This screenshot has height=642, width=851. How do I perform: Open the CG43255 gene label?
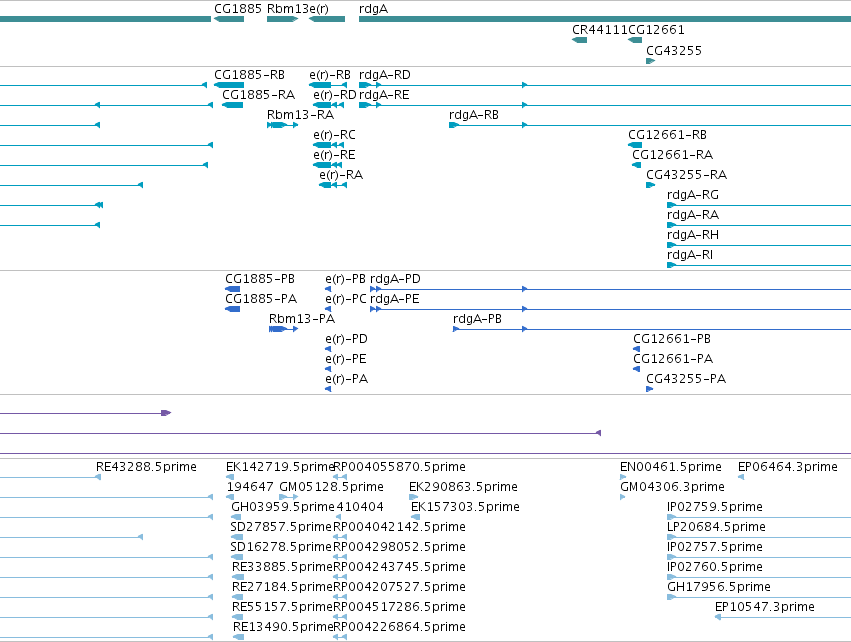[x=674, y=51]
